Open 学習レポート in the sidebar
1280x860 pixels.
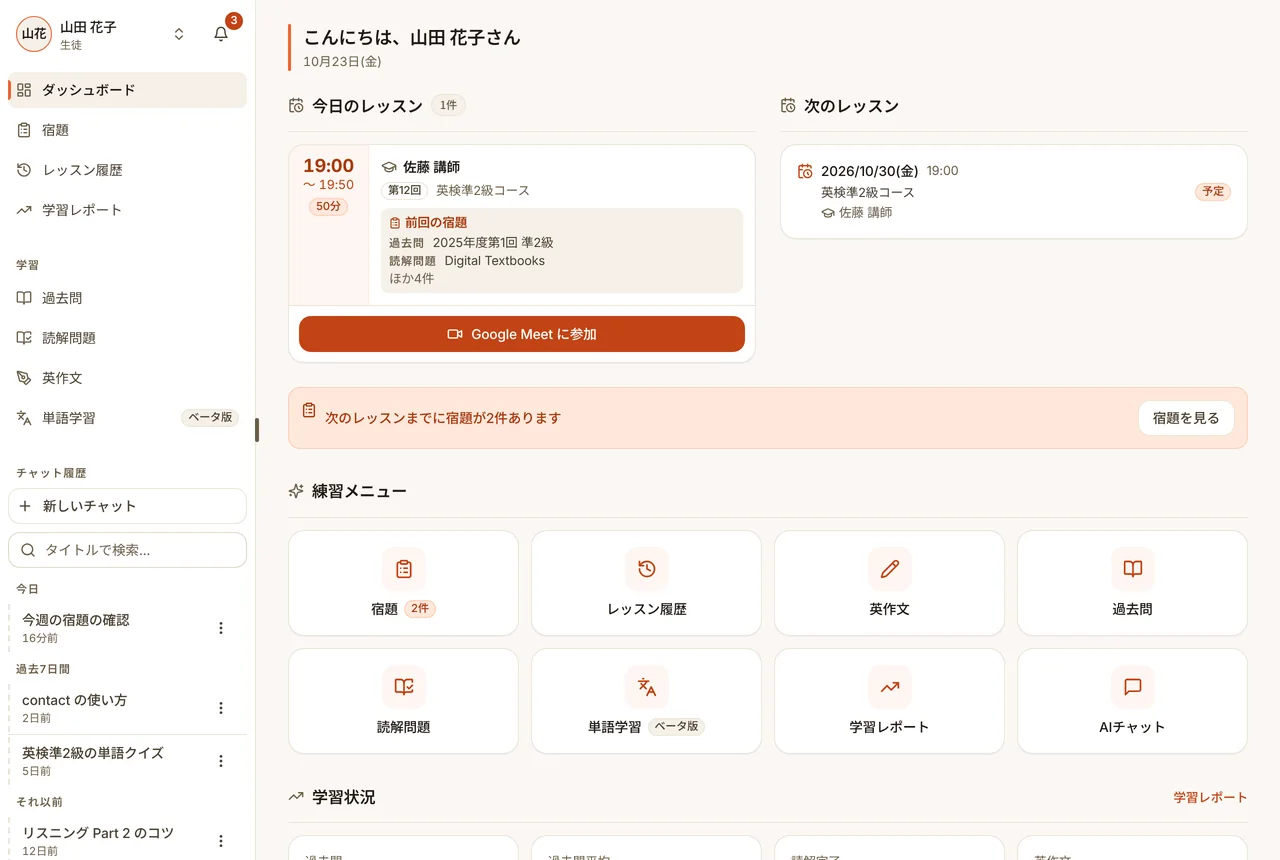pyautogui.click(x=127, y=210)
